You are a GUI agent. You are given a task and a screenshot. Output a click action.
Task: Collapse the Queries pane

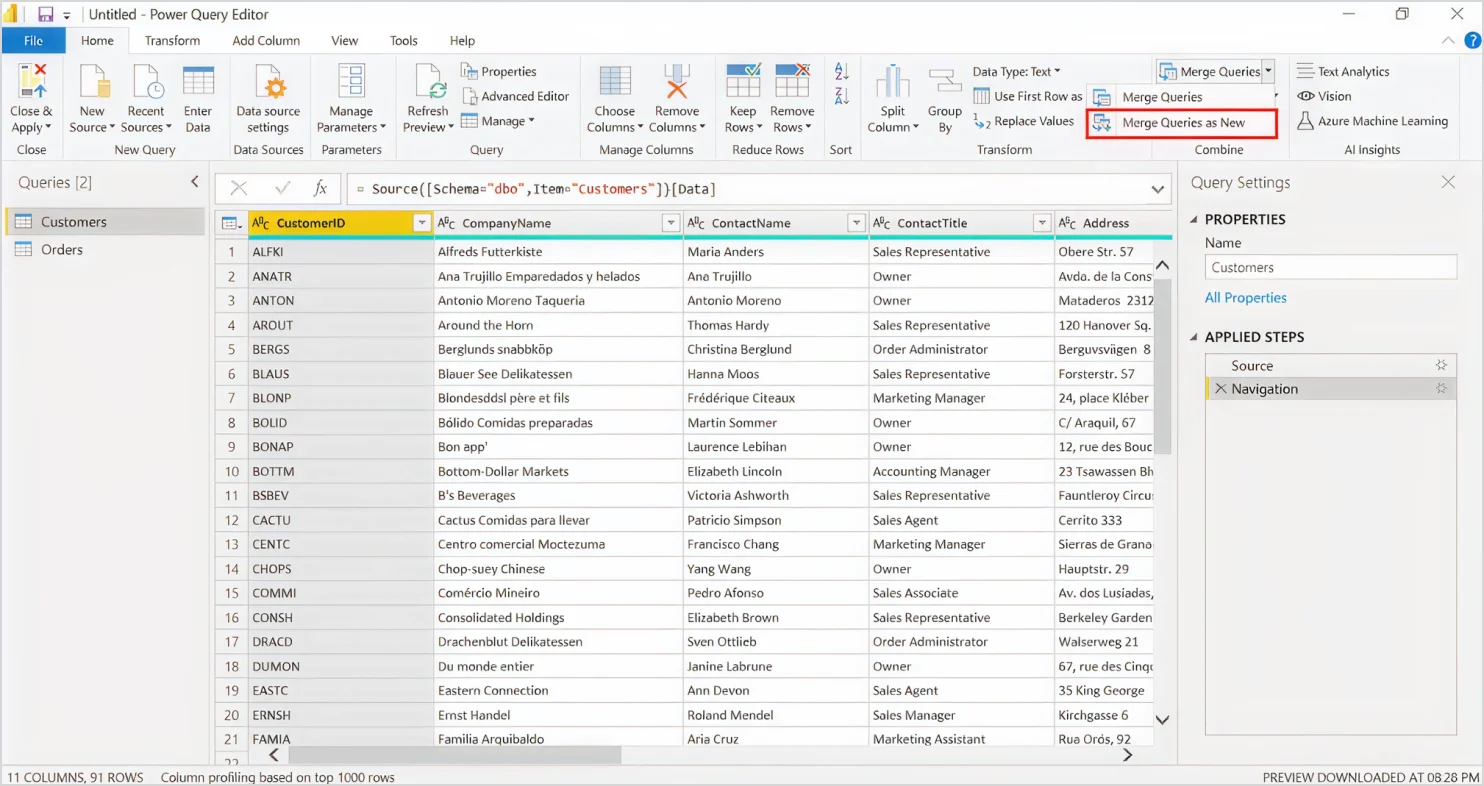point(195,182)
